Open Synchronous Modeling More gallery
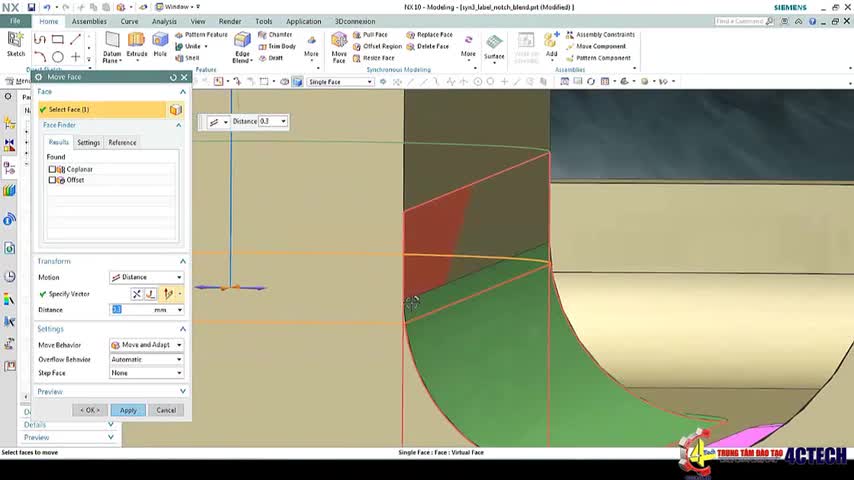Screen dimensions: 854x480 point(468,47)
